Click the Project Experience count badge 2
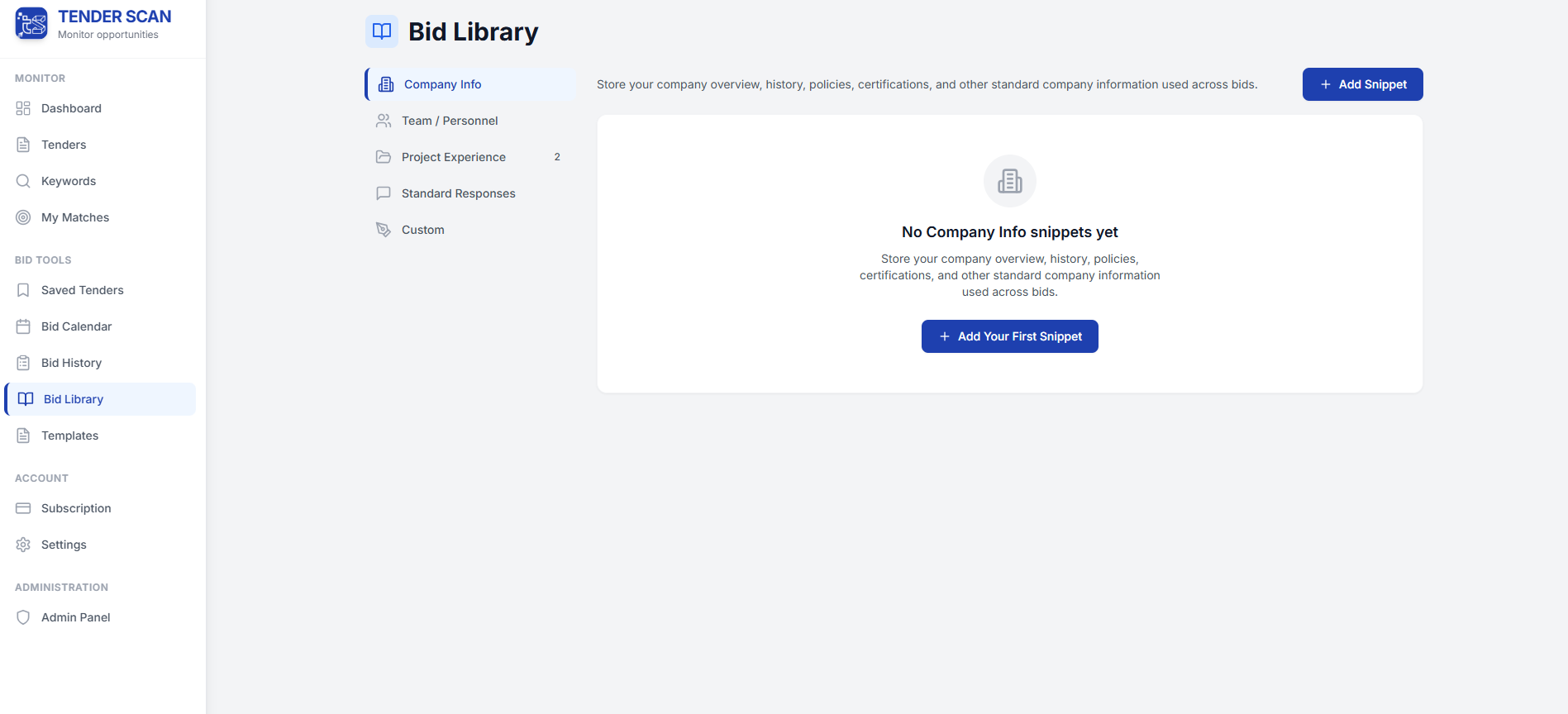 click(557, 157)
